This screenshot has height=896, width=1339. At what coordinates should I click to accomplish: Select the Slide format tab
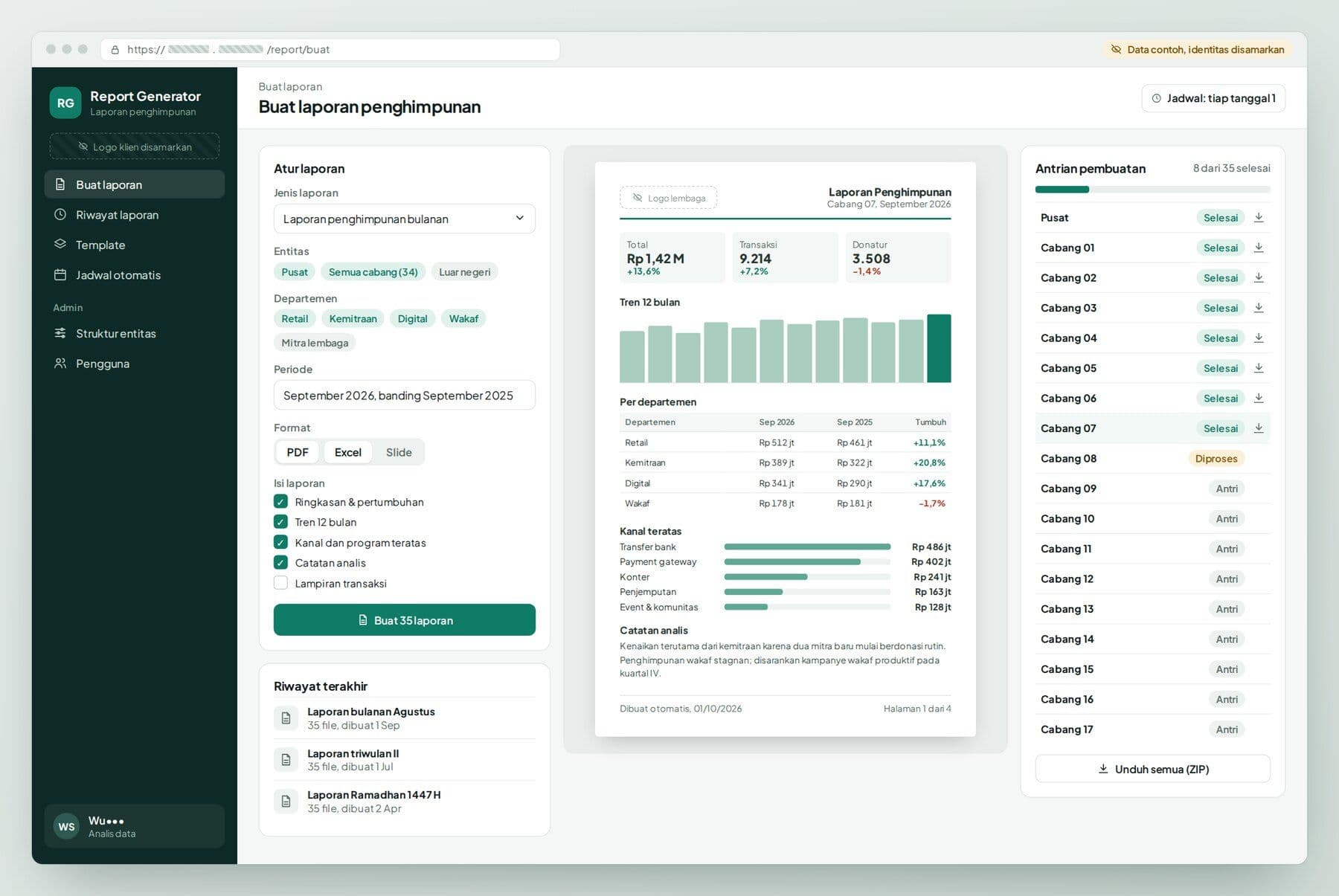(399, 452)
